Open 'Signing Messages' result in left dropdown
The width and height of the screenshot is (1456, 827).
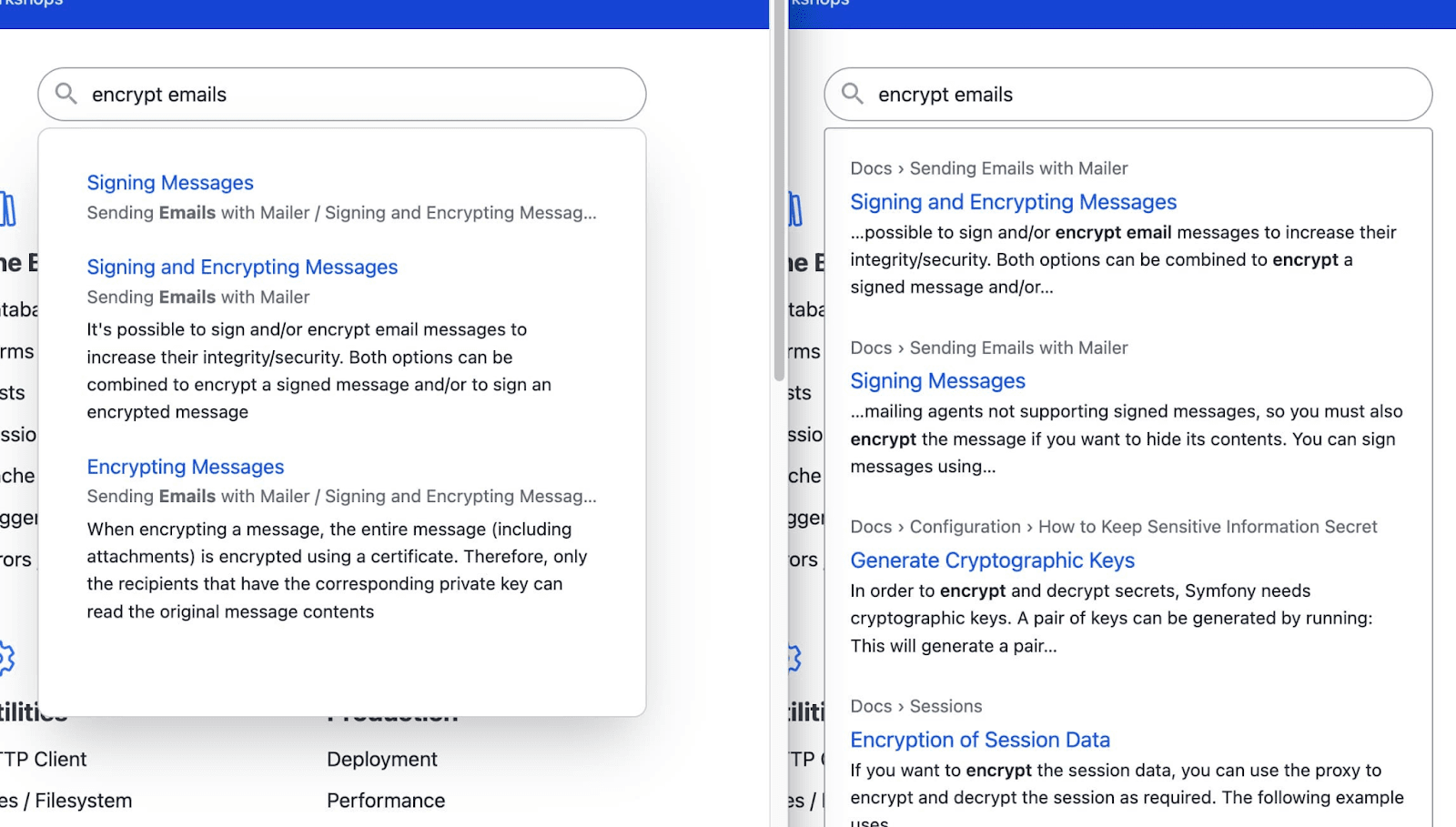(x=170, y=183)
